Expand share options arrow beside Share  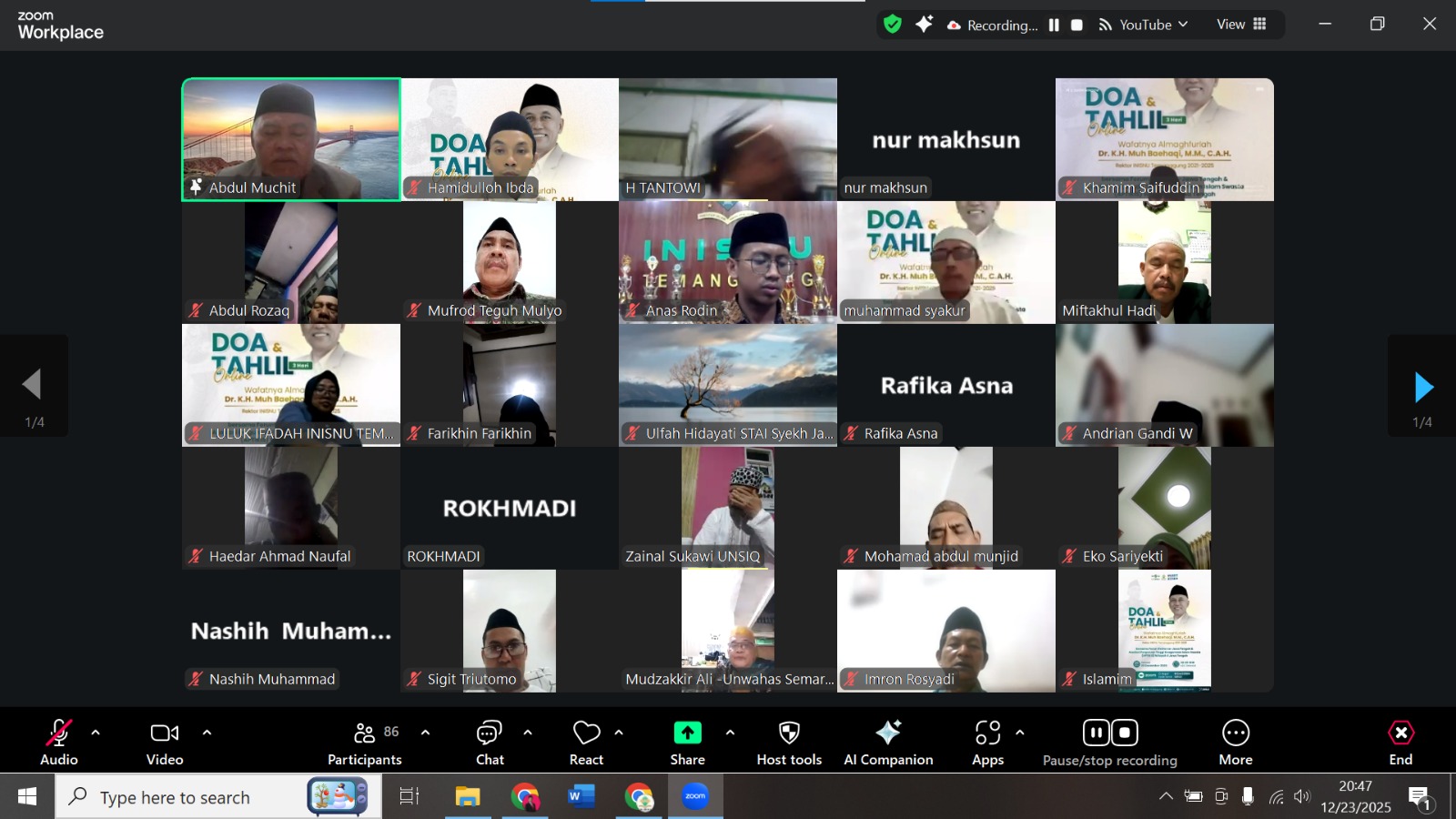[730, 733]
